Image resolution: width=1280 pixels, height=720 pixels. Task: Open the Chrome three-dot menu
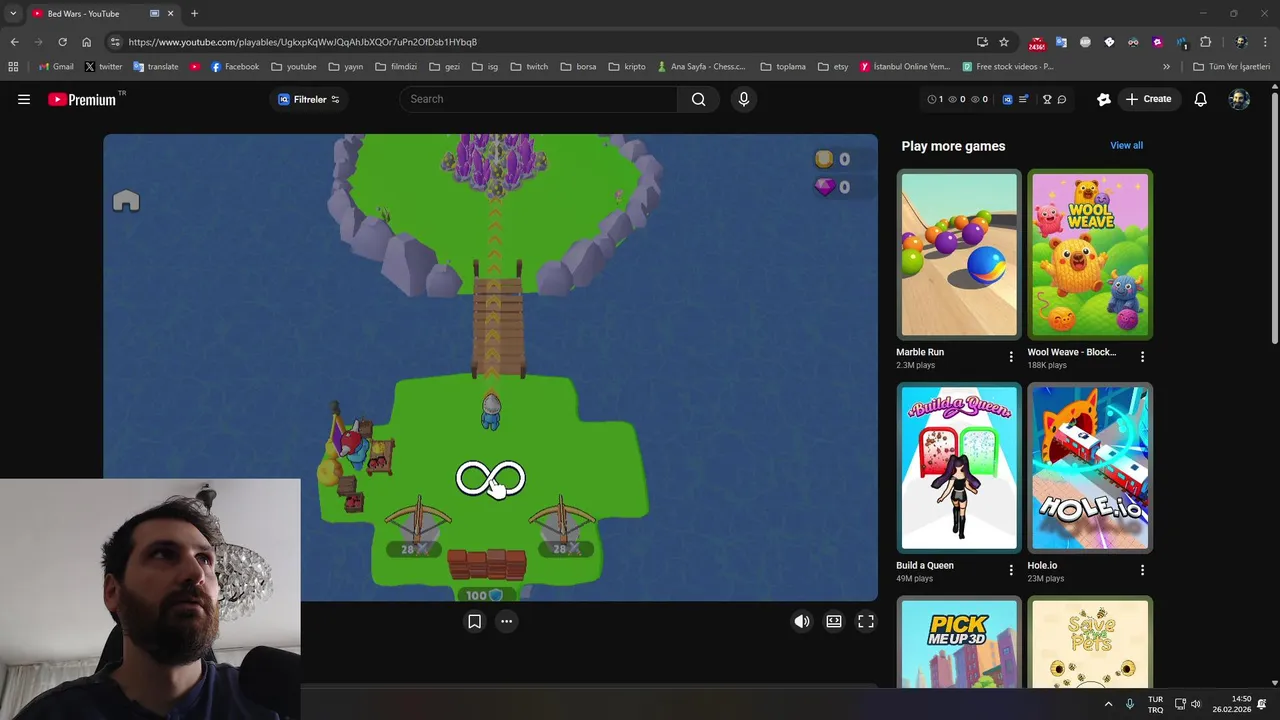point(1266,42)
